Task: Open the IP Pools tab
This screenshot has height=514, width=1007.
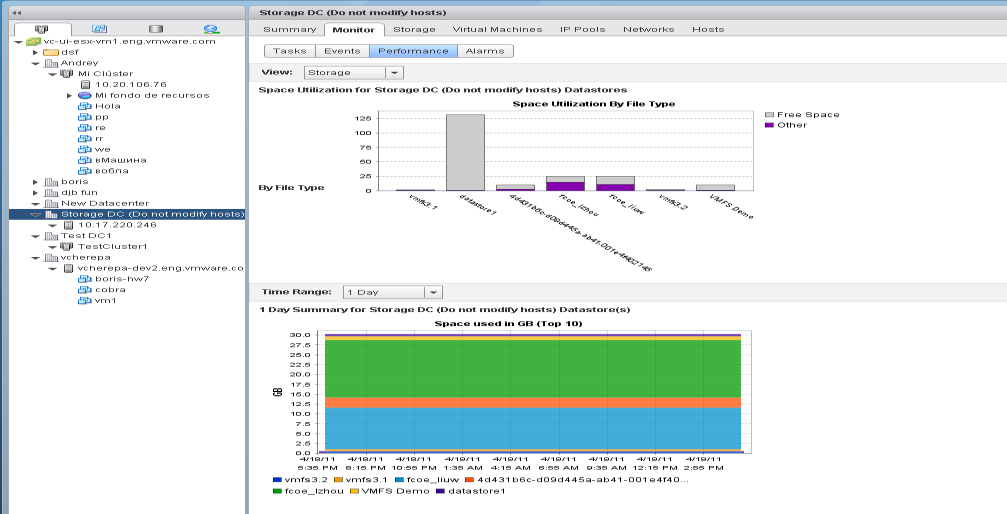Action: pos(582,29)
